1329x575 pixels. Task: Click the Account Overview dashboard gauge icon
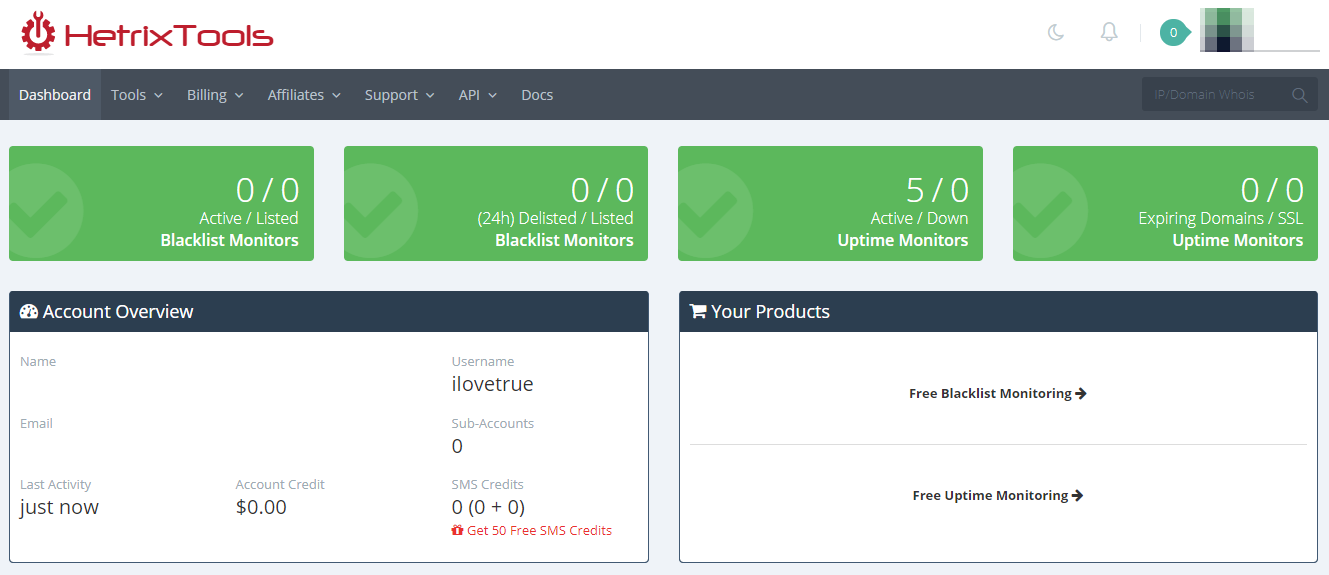coord(29,312)
